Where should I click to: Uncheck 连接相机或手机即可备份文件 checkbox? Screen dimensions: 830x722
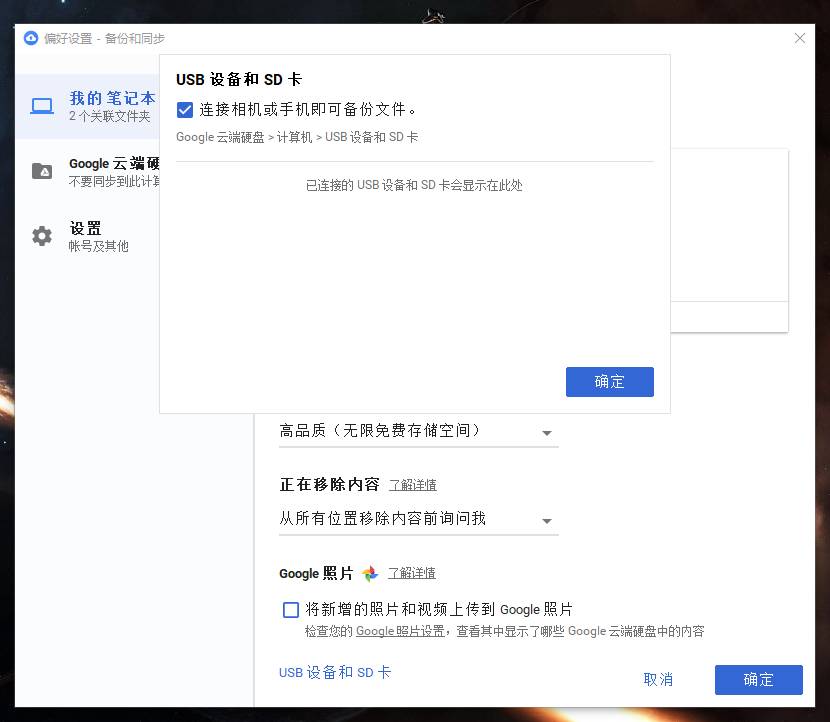185,110
